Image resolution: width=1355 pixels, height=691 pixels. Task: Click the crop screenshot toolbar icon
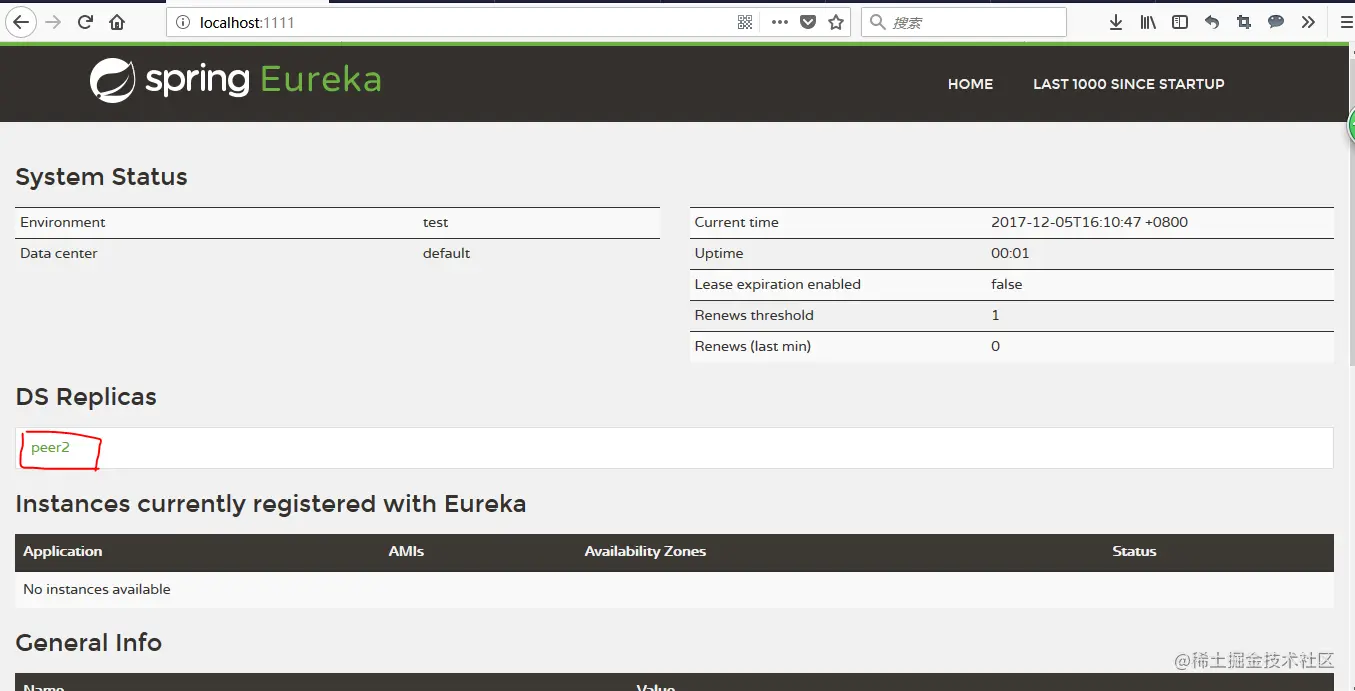(x=1244, y=22)
